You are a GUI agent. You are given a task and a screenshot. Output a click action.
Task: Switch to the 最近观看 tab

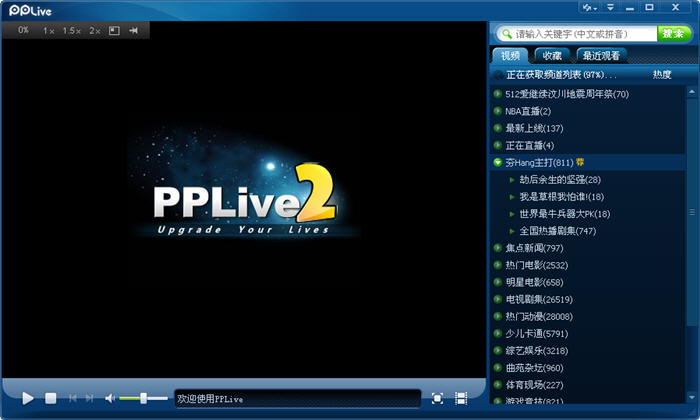point(601,56)
